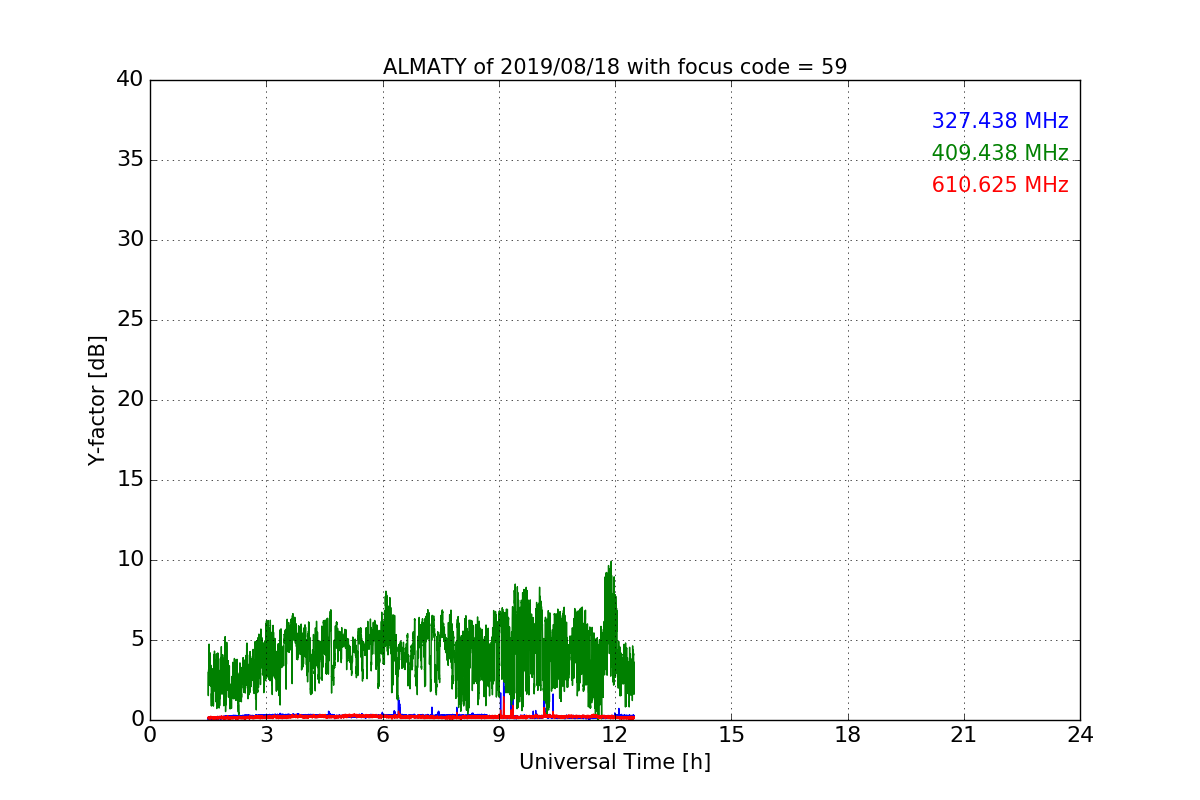Click the x-axis tick label 12
Screen dimensions: 1200x800
(615, 735)
